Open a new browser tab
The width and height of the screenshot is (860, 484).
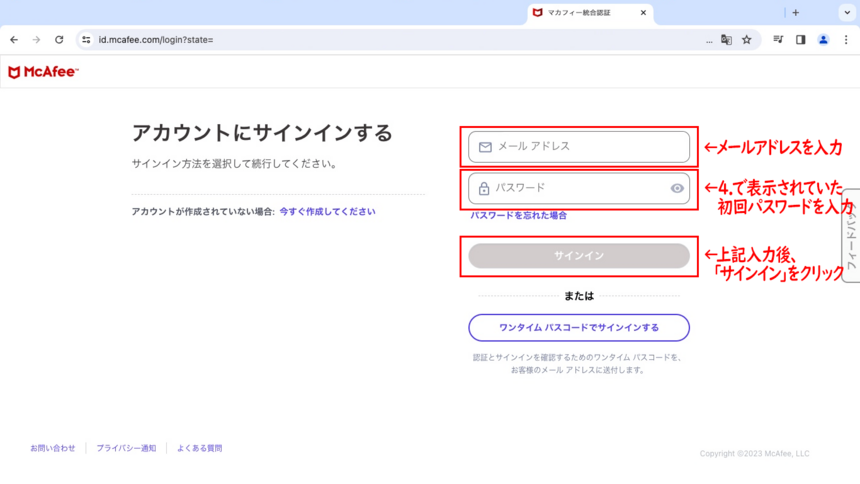(x=796, y=13)
